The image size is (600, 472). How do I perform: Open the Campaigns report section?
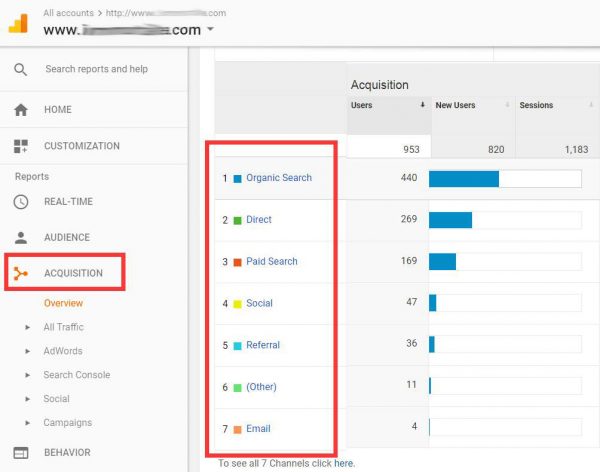67,423
